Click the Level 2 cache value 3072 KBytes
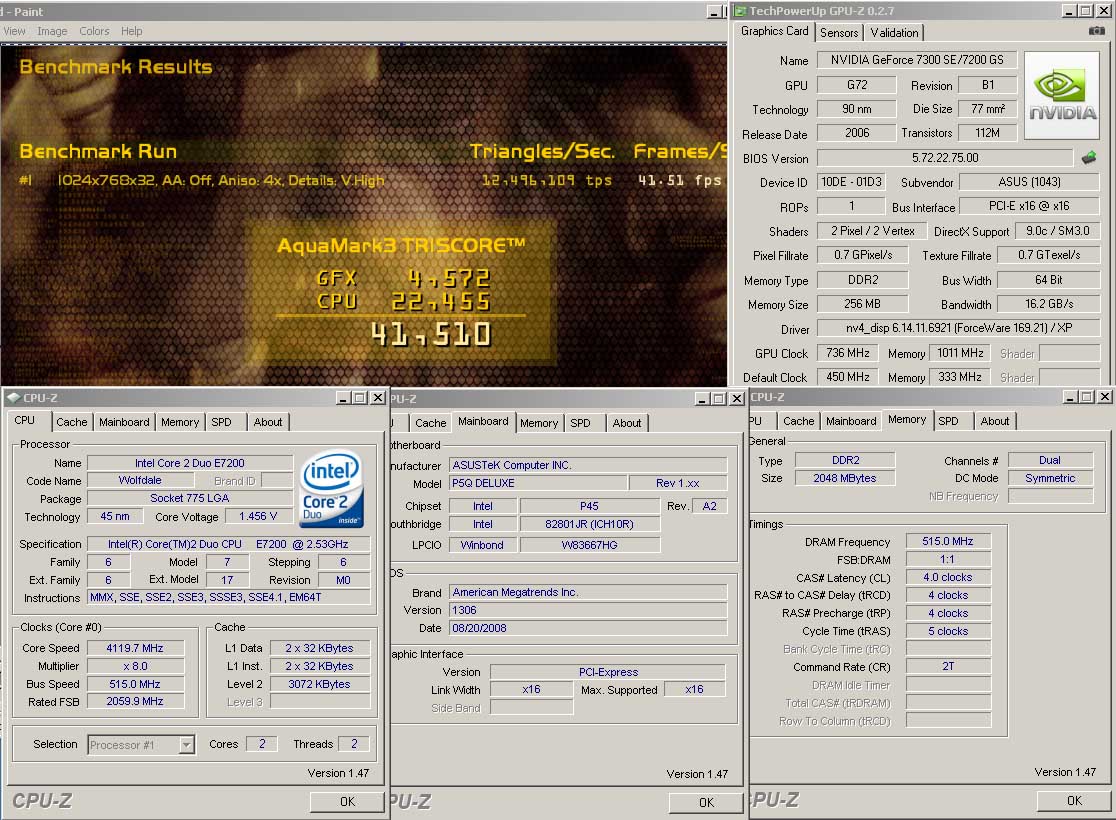The image size is (1116, 820). tap(319, 684)
